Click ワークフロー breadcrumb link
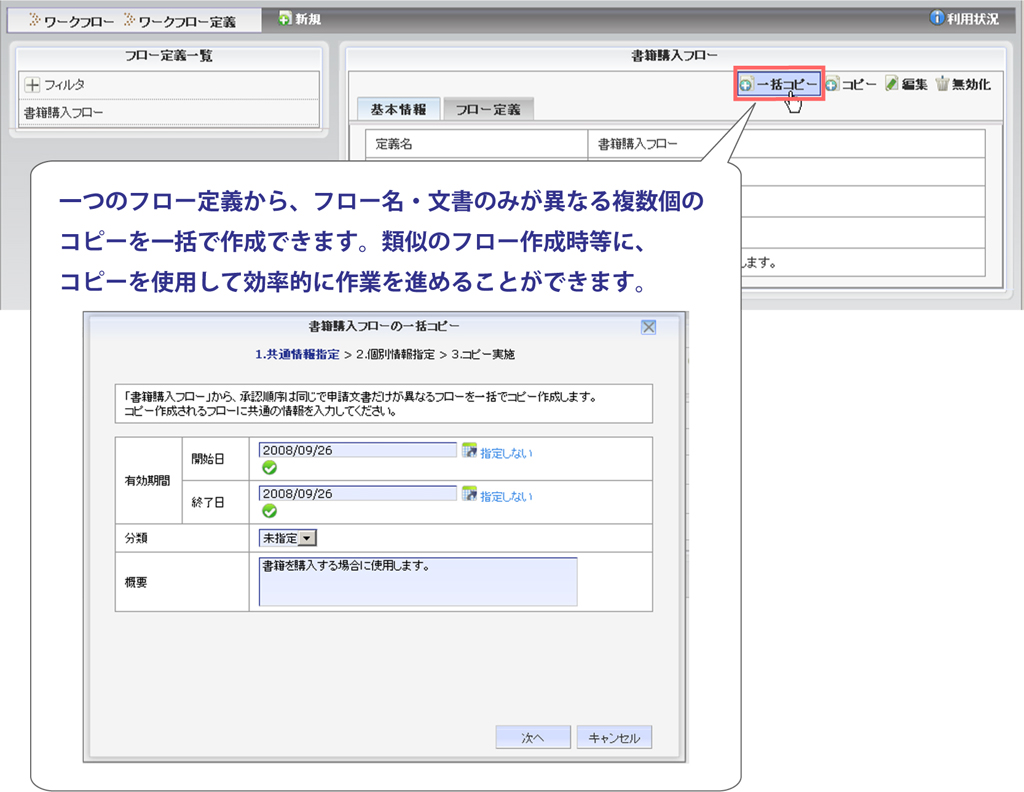 (x=72, y=22)
